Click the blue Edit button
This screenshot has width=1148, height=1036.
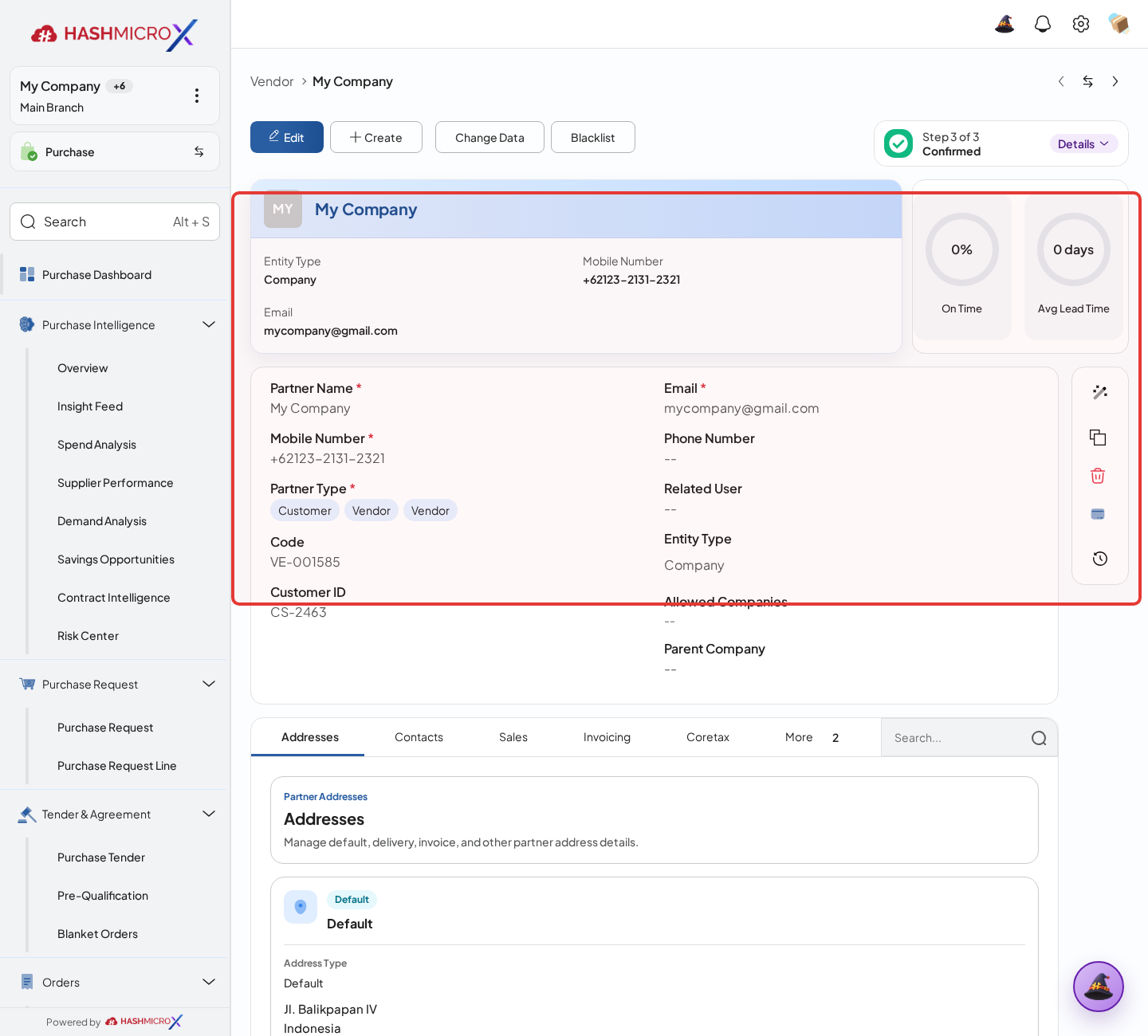[287, 137]
